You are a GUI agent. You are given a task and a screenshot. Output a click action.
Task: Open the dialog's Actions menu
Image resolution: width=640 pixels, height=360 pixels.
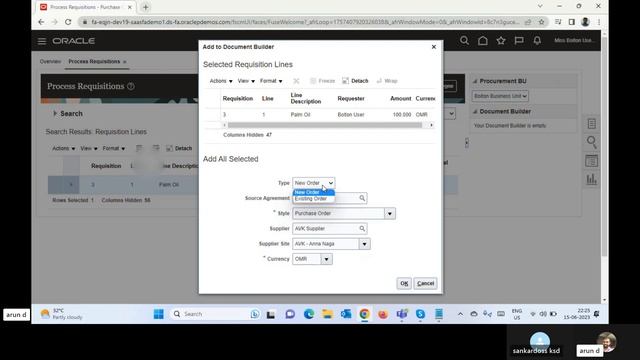[221, 81]
